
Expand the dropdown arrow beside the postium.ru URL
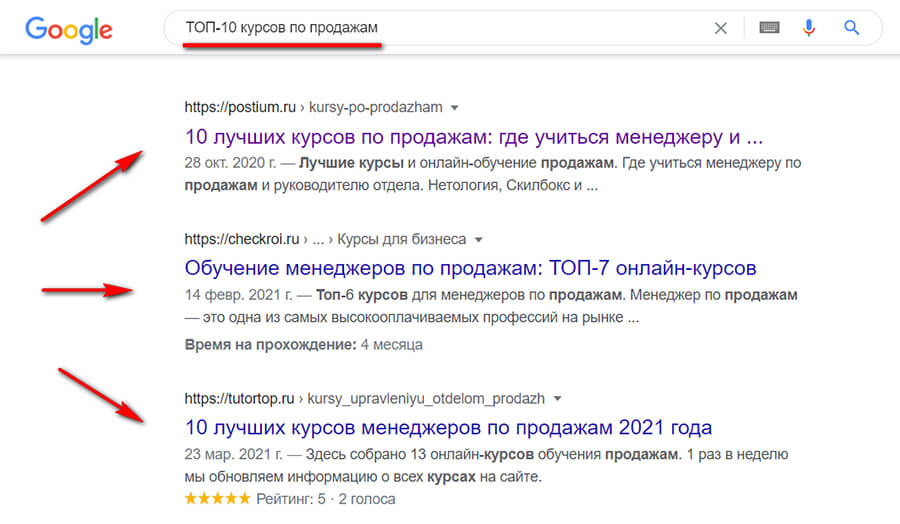pos(454,108)
